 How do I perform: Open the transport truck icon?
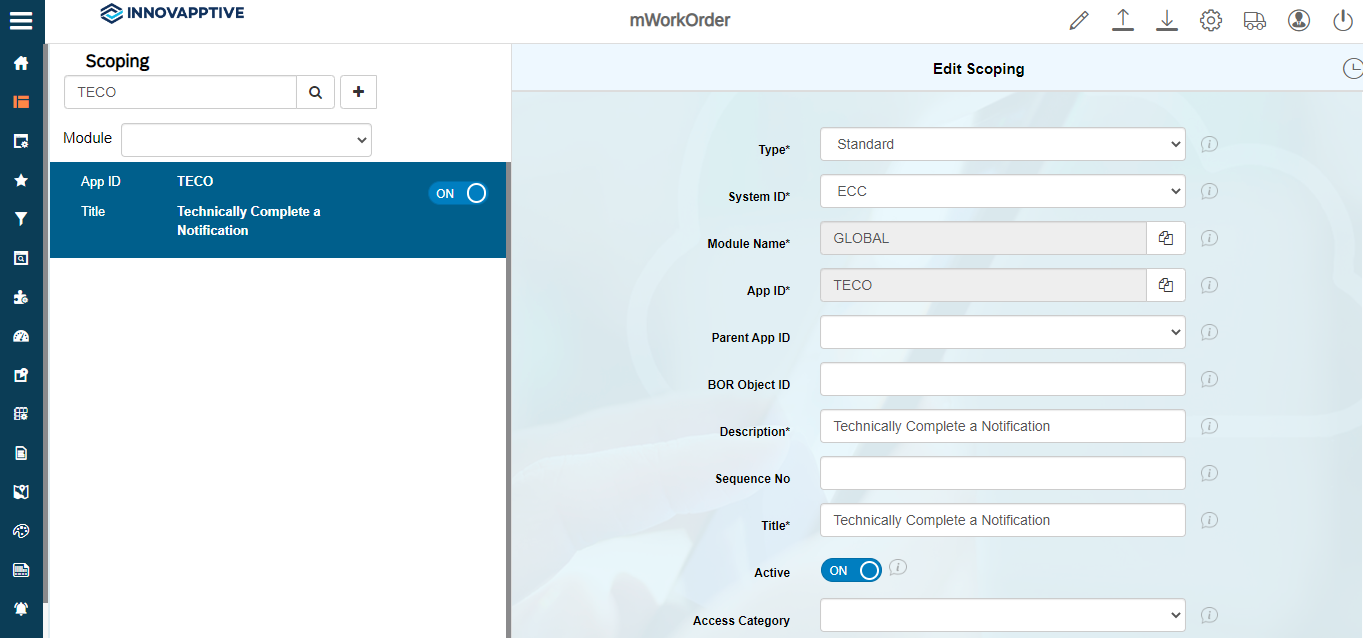point(1254,21)
